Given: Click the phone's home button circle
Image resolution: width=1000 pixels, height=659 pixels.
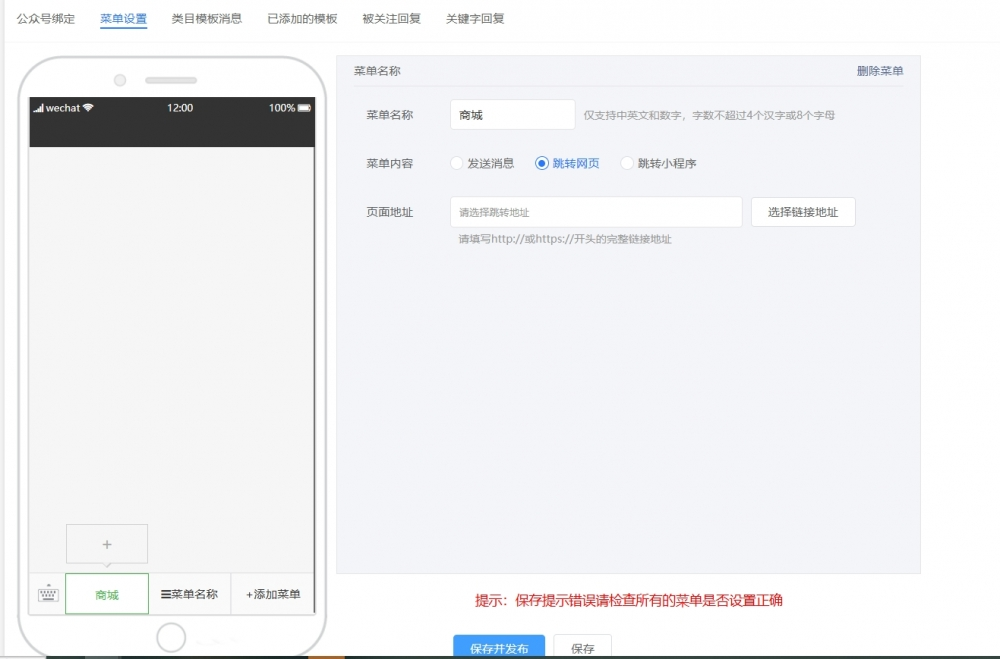Looking at the screenshot, I should (171, 637).
